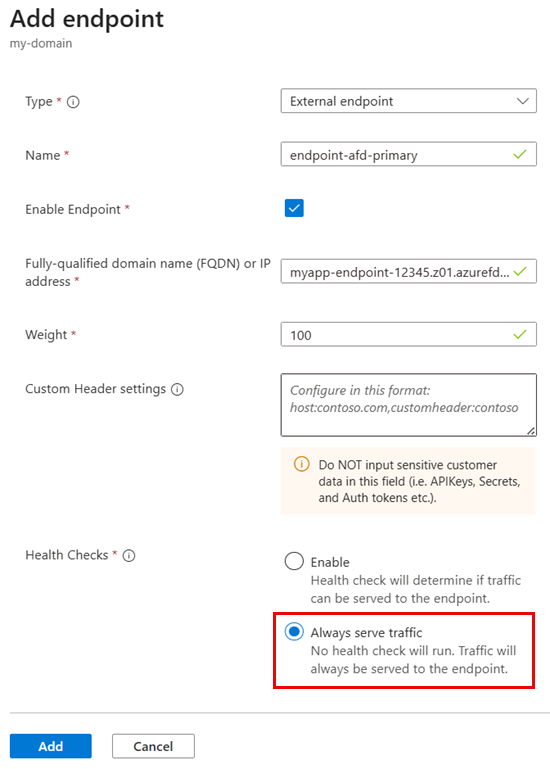This screenshot has width=550, height=769.
Task: Click the resize grip on header textbox
Action: [531, 431]
